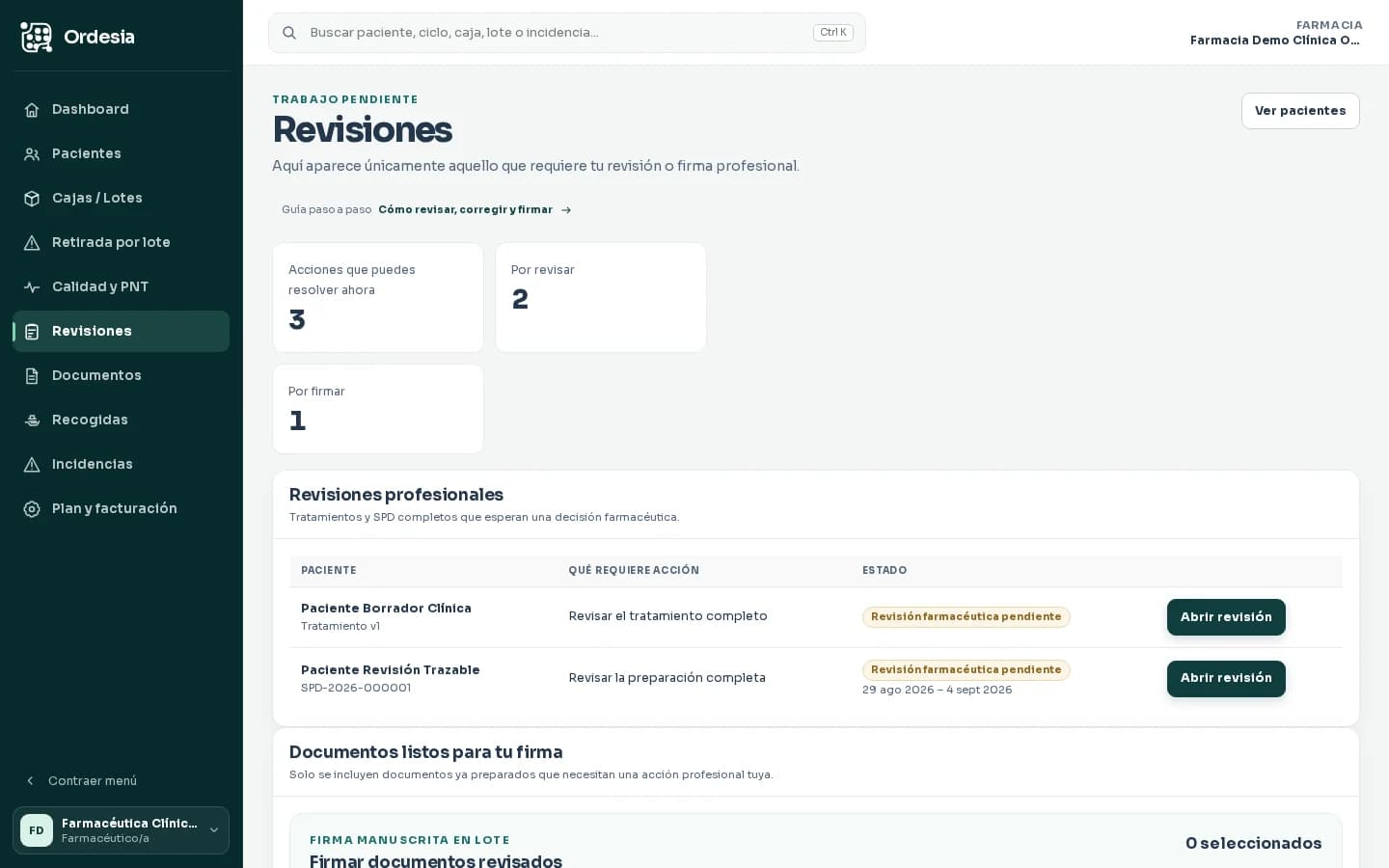Go to Incidencias page

point(122,464)
